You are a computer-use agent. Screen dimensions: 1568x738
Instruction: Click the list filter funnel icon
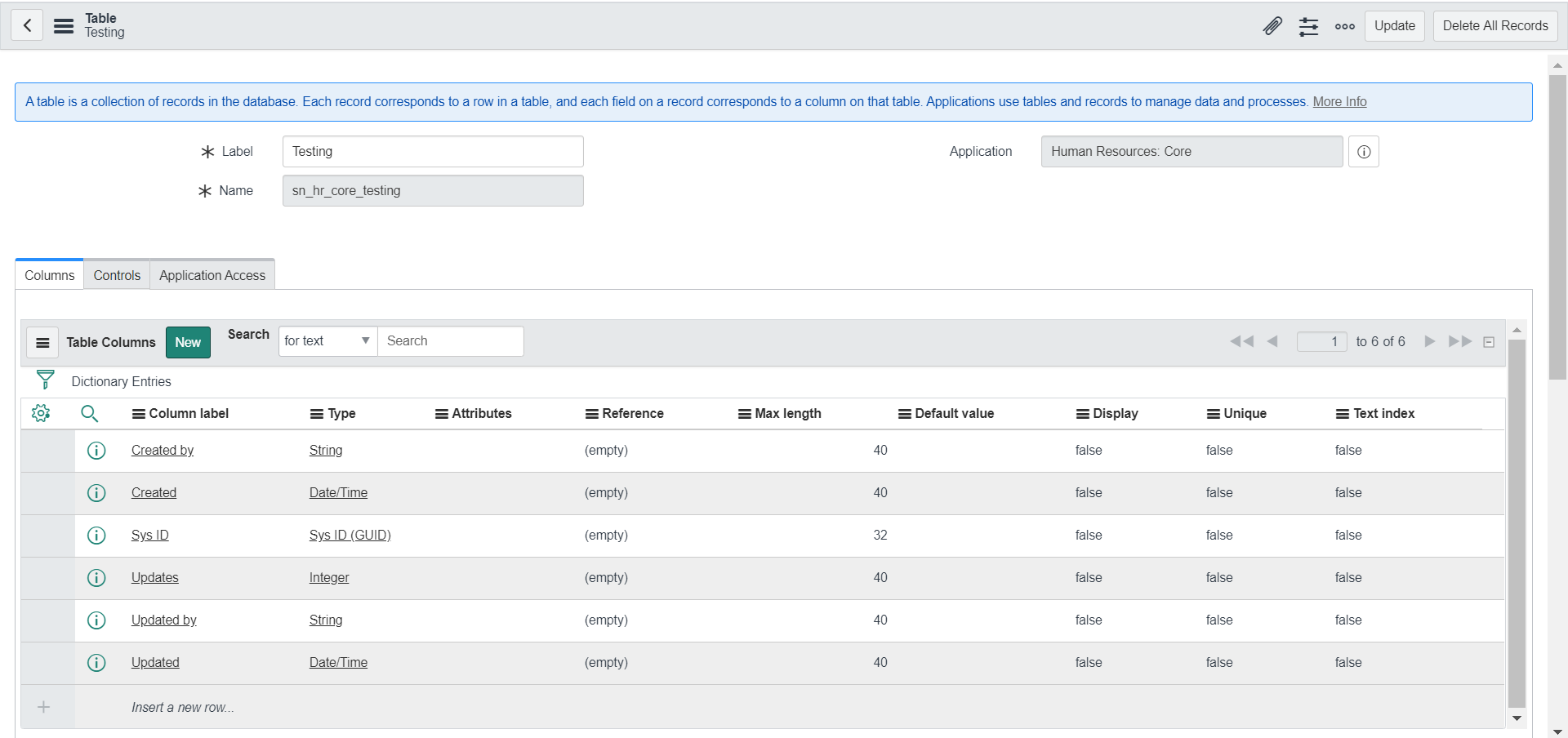(x=46, y=380)
